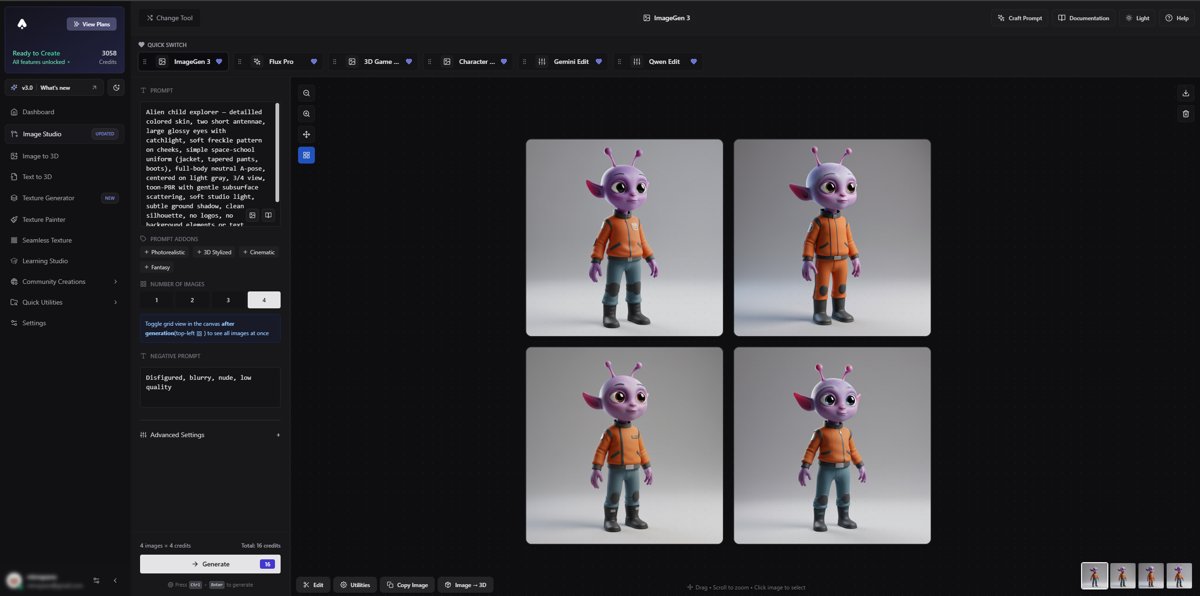Expand Community Creations chevron
This screenshot has width=1200, height=596.
116,282
